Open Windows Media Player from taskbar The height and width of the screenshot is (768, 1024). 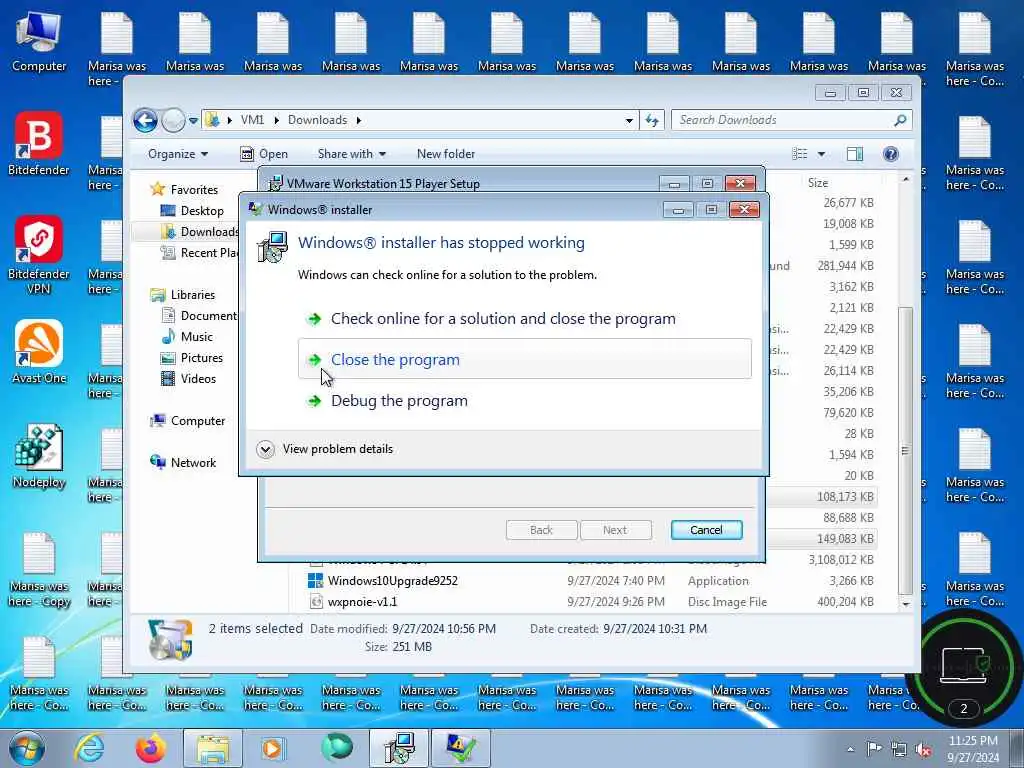[272, 748]
